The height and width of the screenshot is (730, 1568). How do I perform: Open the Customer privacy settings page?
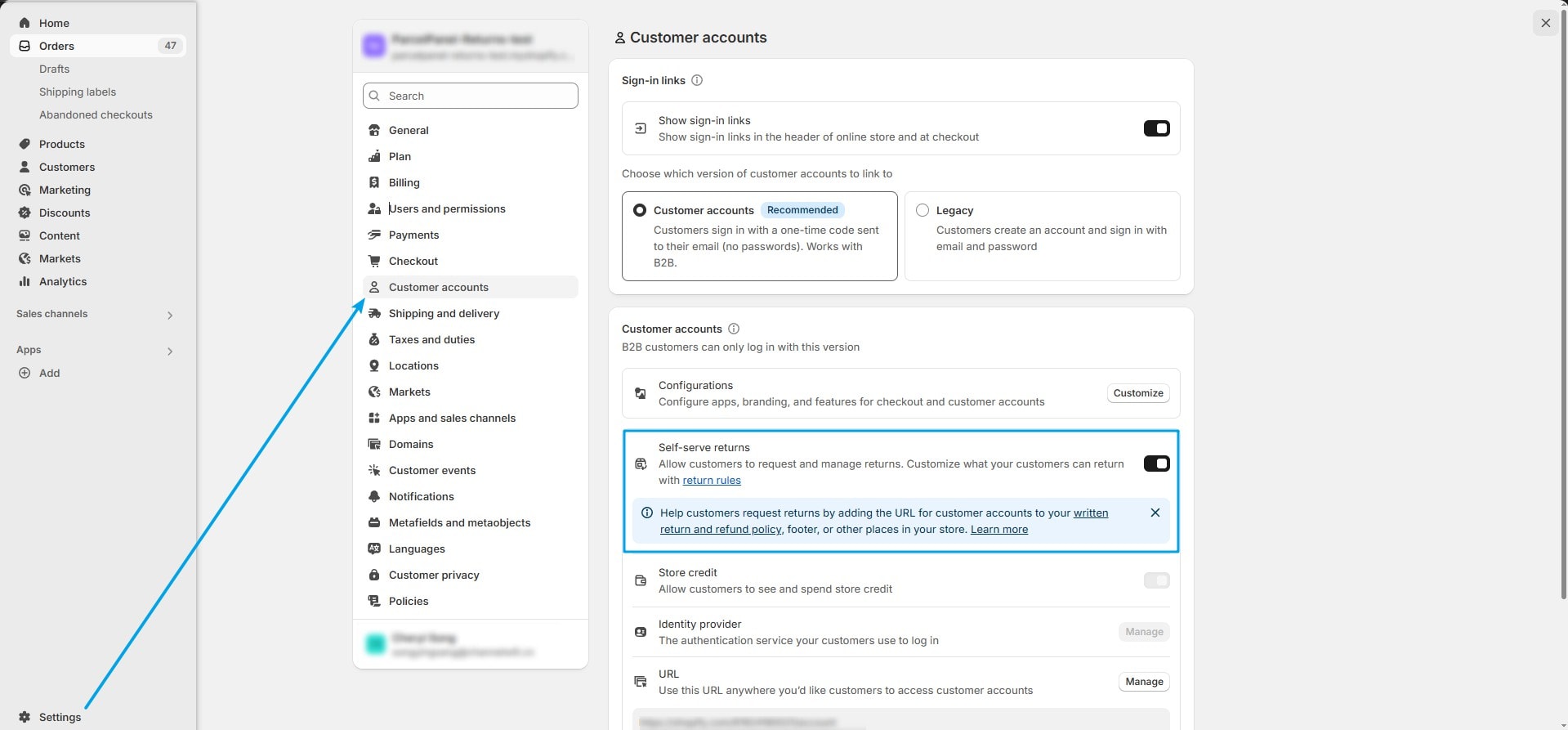434,575
